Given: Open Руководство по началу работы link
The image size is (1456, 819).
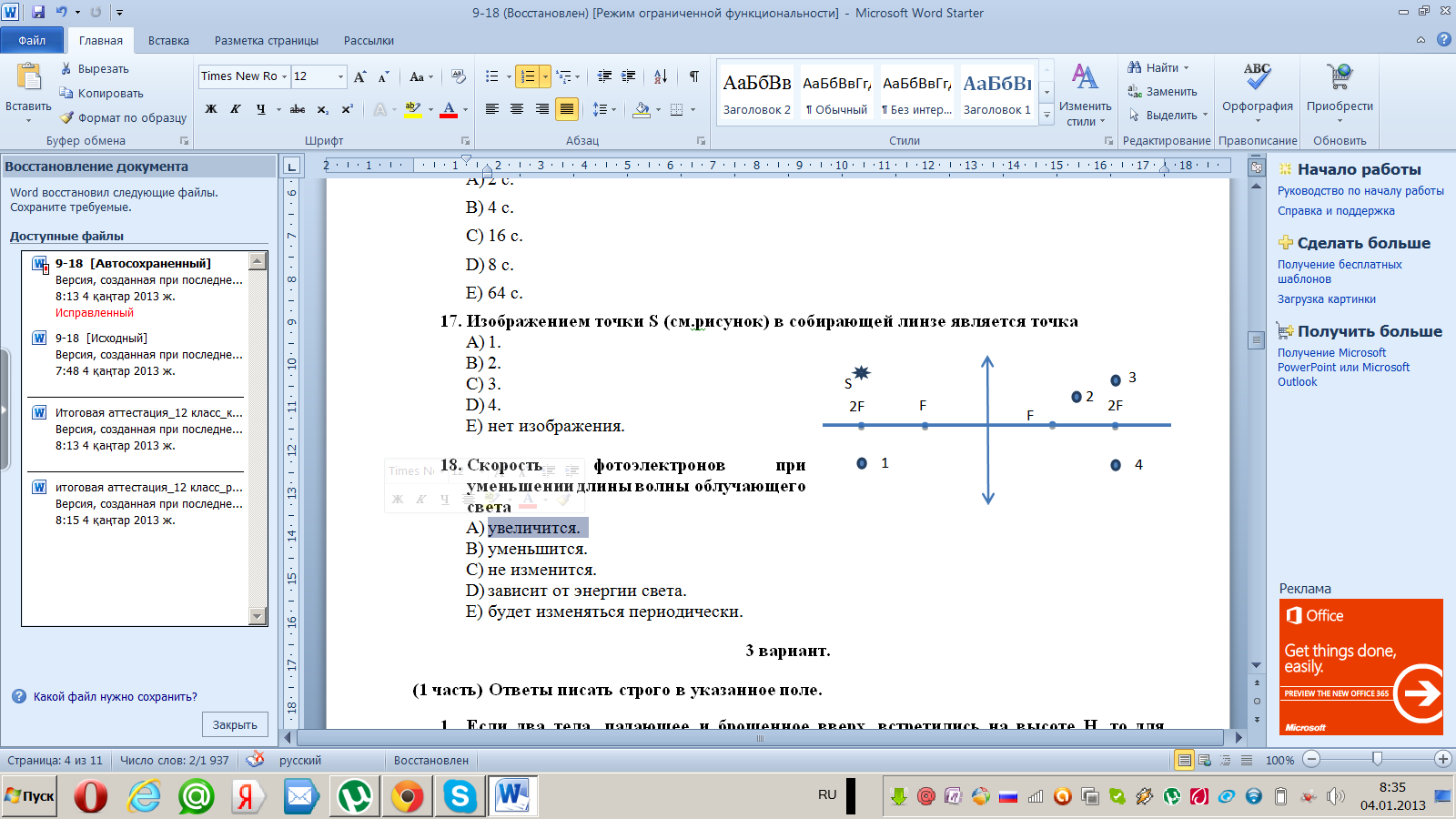Looking at the screenshot, I should 1360,191.
